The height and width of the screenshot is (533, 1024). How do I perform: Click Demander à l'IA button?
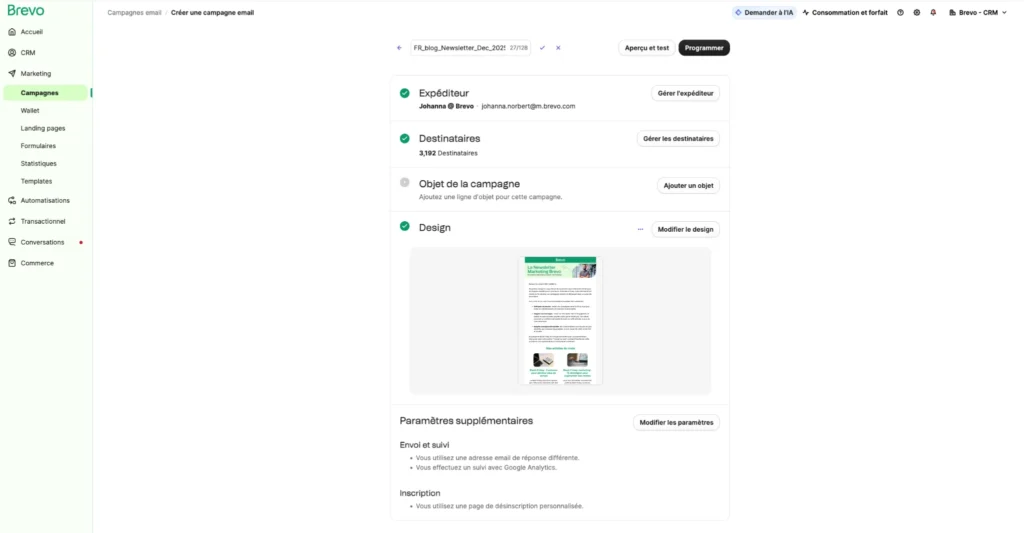point(764,13)
